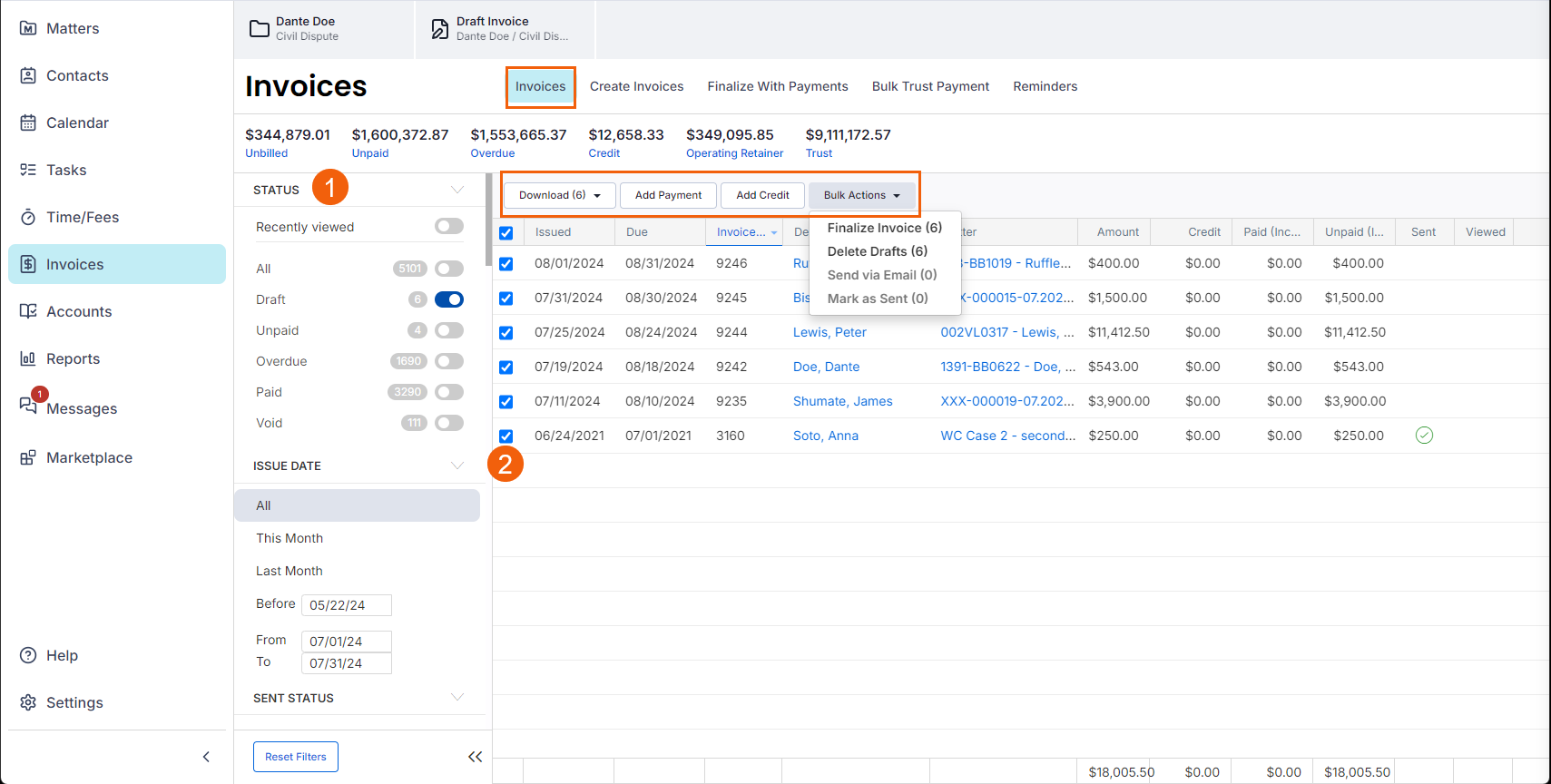Expand the SENT STATUS filter section
Viewport: 1551px width, 784px height.
pos(457,697)
